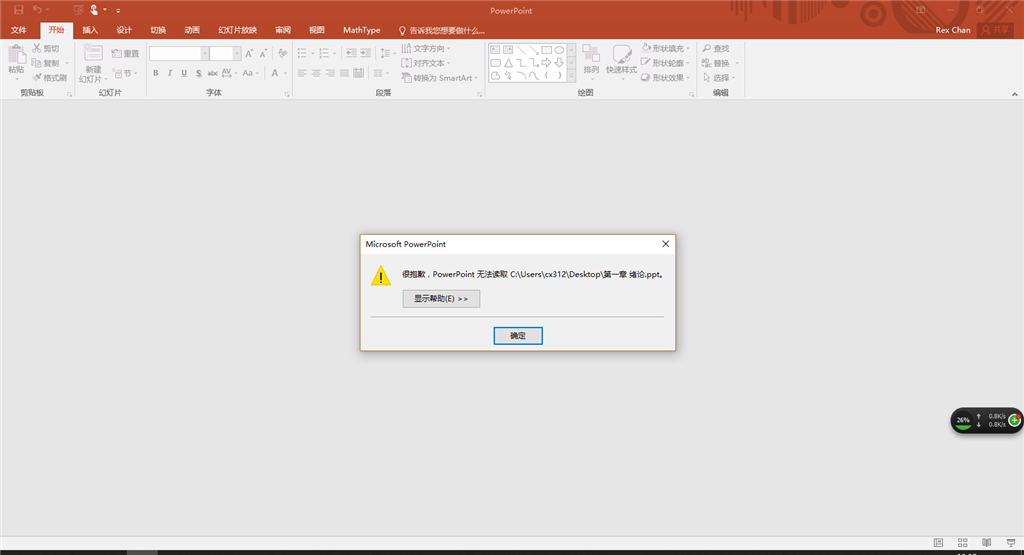Open the Slide Show (幻灯片放映) tab

coord(238,30)
